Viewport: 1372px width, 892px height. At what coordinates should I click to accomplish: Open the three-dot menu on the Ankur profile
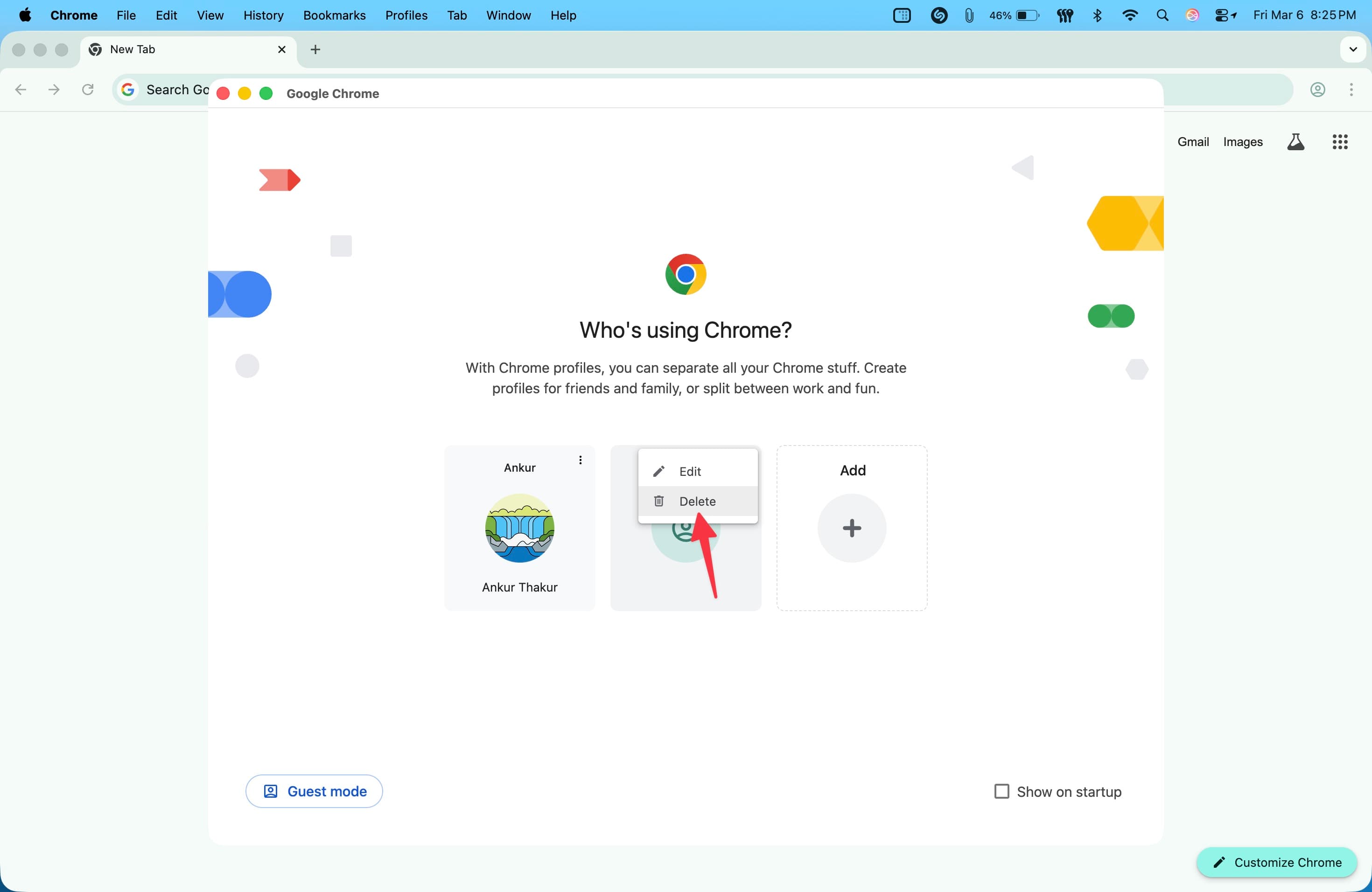(580, 460)
